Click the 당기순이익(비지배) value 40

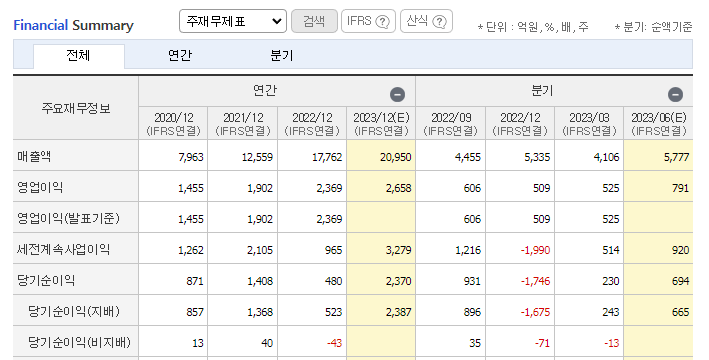pos(267,343)
